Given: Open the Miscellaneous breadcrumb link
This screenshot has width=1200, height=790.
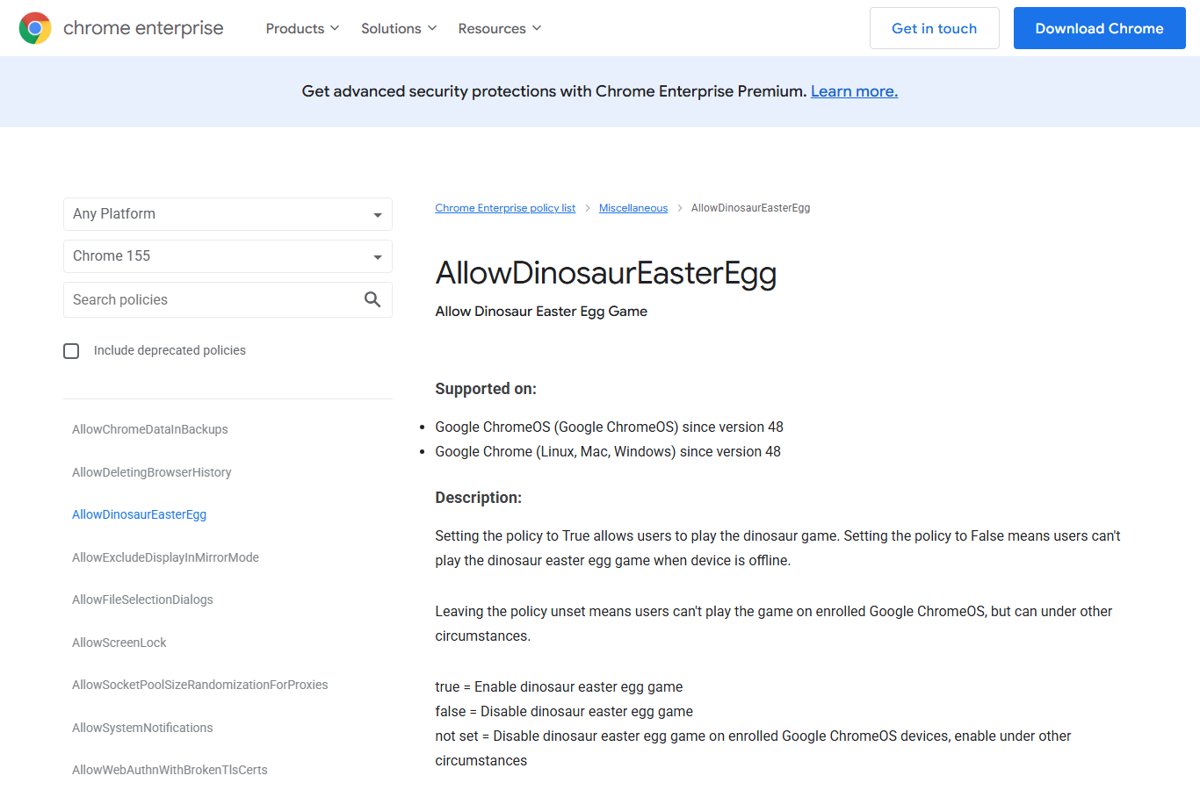Looking at the screenshot, I should click(633, 208).
